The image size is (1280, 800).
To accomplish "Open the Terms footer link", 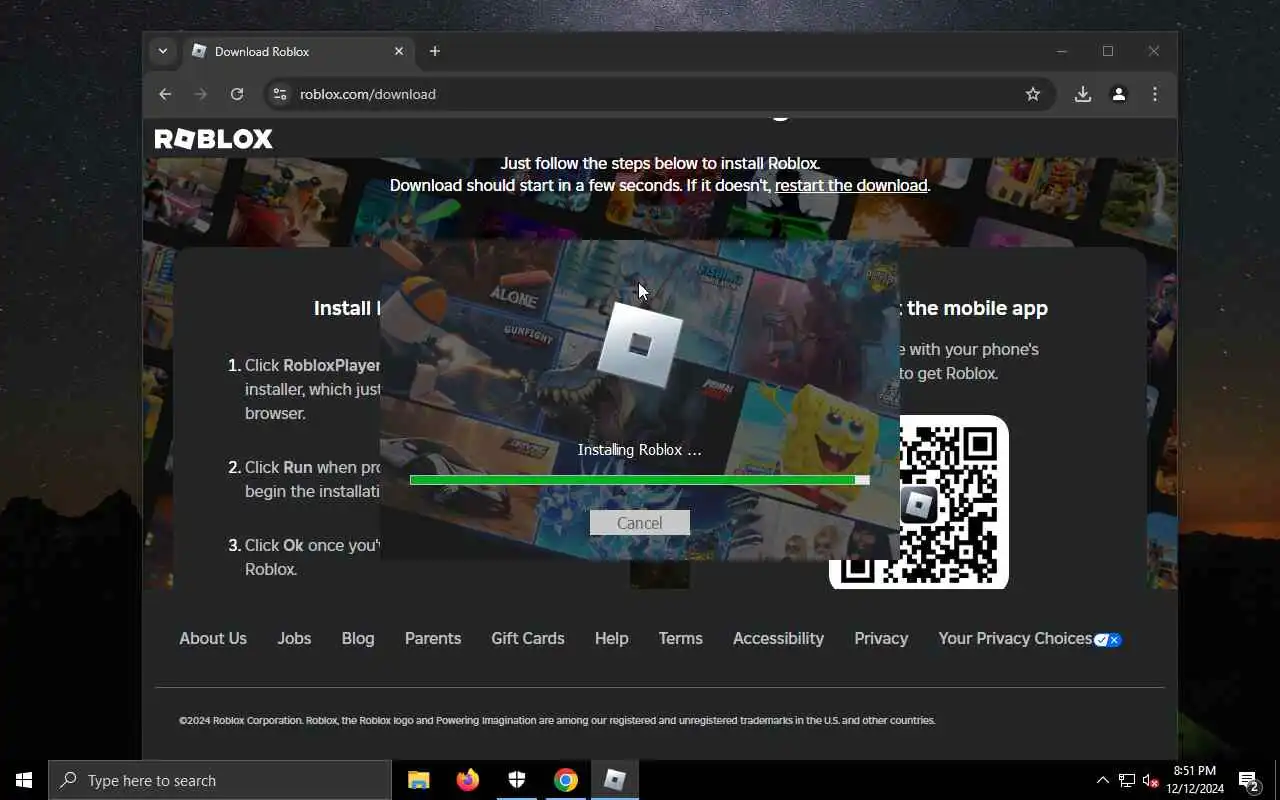I will (680, 638).
